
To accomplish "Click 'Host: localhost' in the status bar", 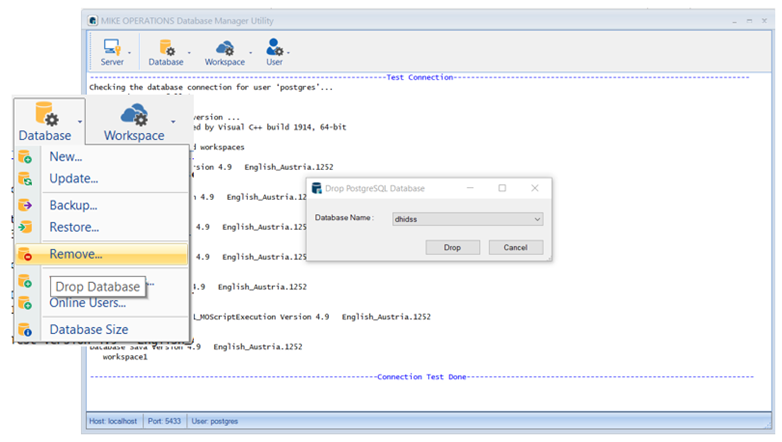I will pyautogui.click(x=113, y=421).
